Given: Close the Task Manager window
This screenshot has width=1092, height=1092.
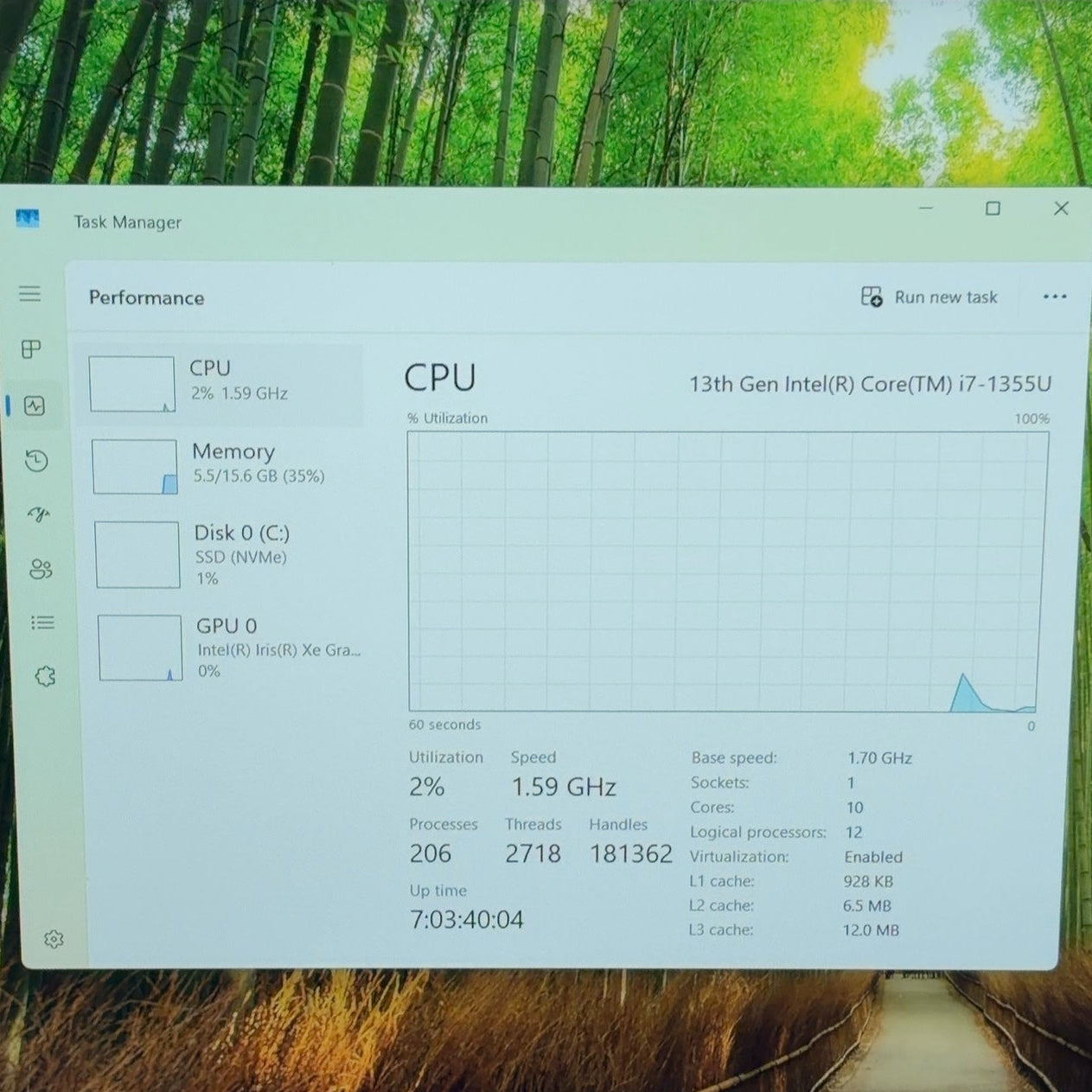Looking at the screenshot, I should 1061,208.
